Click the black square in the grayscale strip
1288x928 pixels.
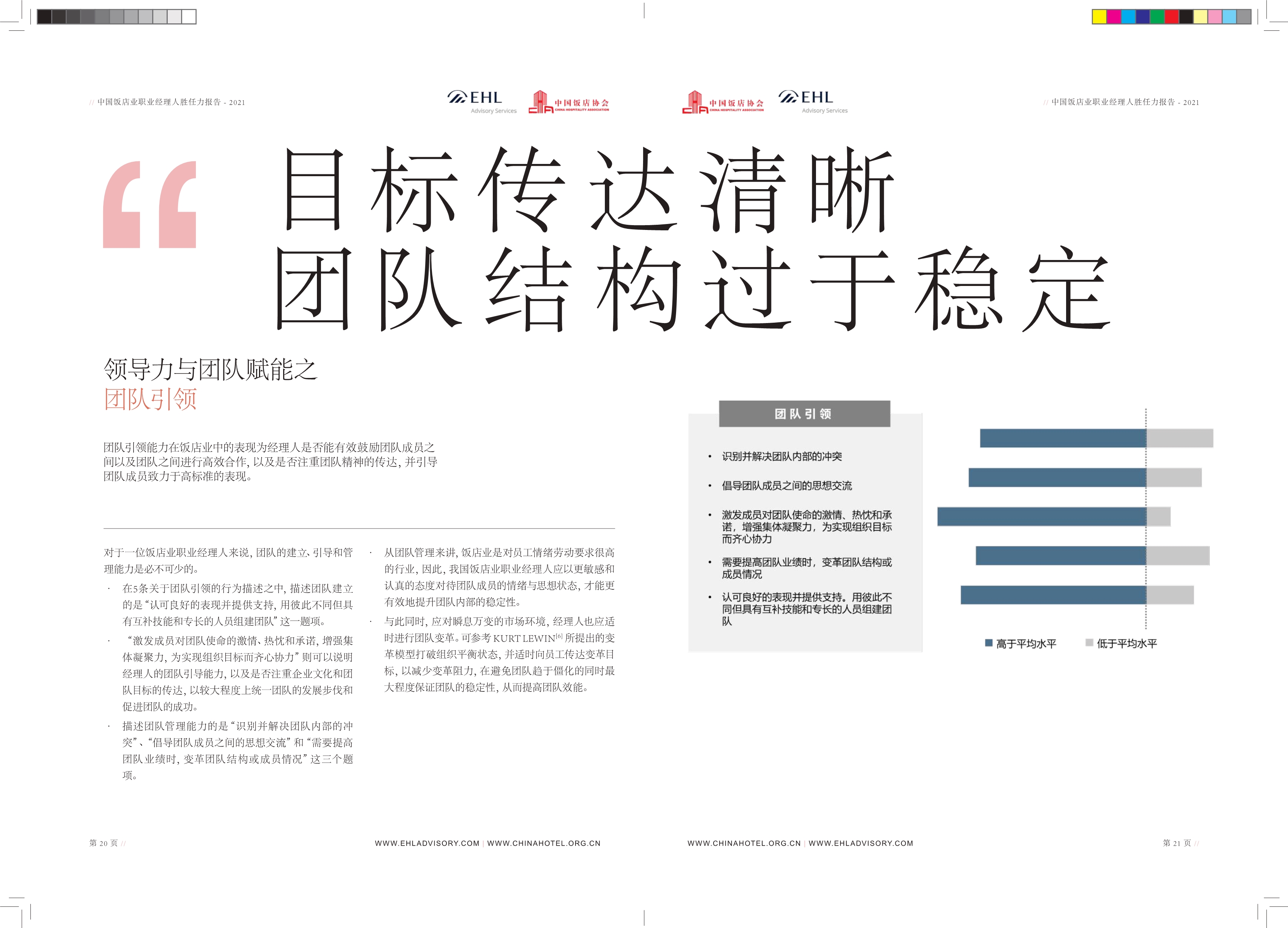44,17
